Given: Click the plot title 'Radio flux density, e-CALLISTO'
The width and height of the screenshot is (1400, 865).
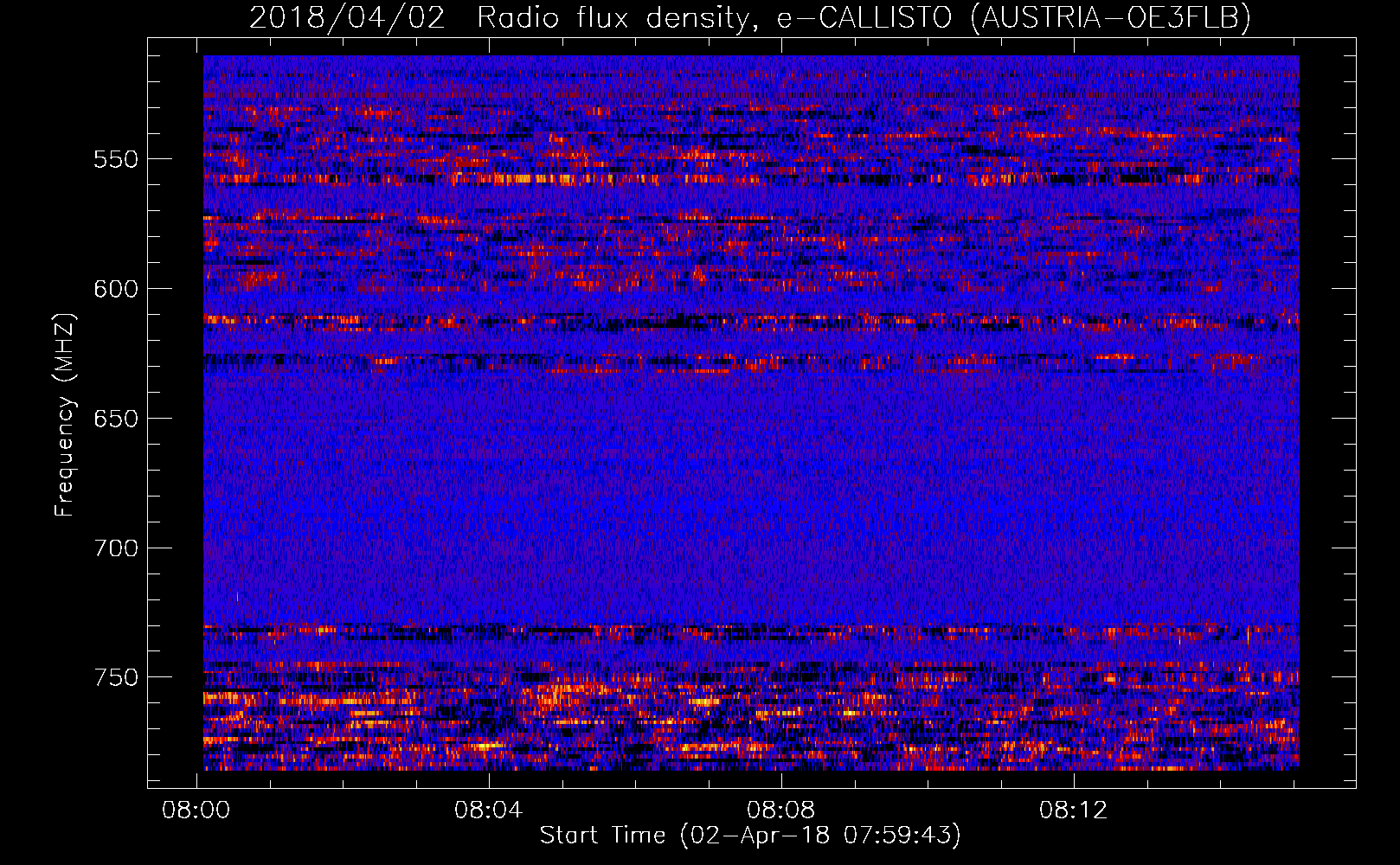Looking at the screenshot, I should [x=714, y=17].
